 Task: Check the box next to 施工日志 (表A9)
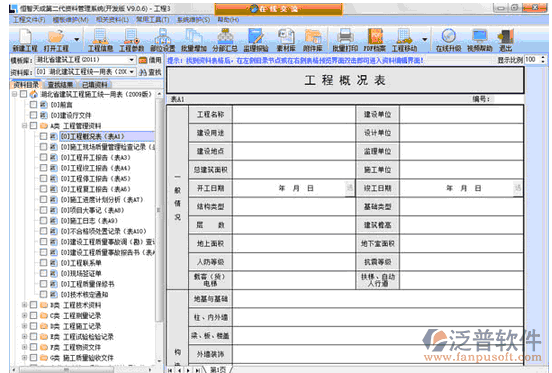[x=43, y=221]
